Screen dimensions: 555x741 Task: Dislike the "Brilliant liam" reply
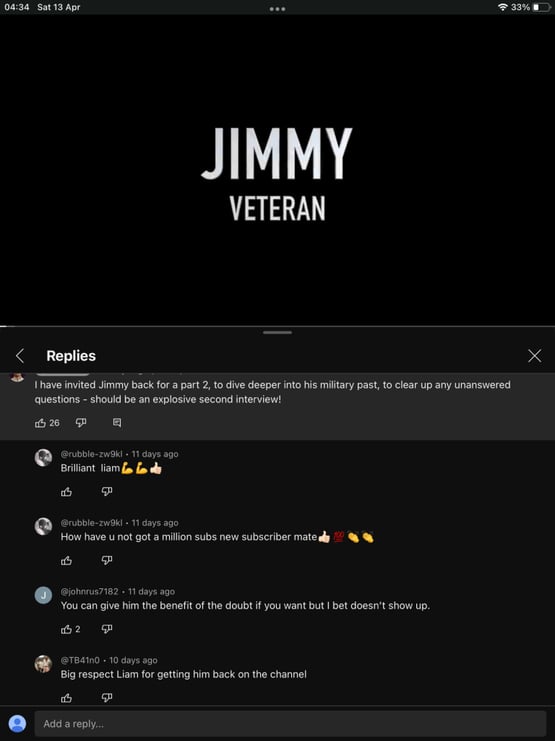(x=107, y=492)
